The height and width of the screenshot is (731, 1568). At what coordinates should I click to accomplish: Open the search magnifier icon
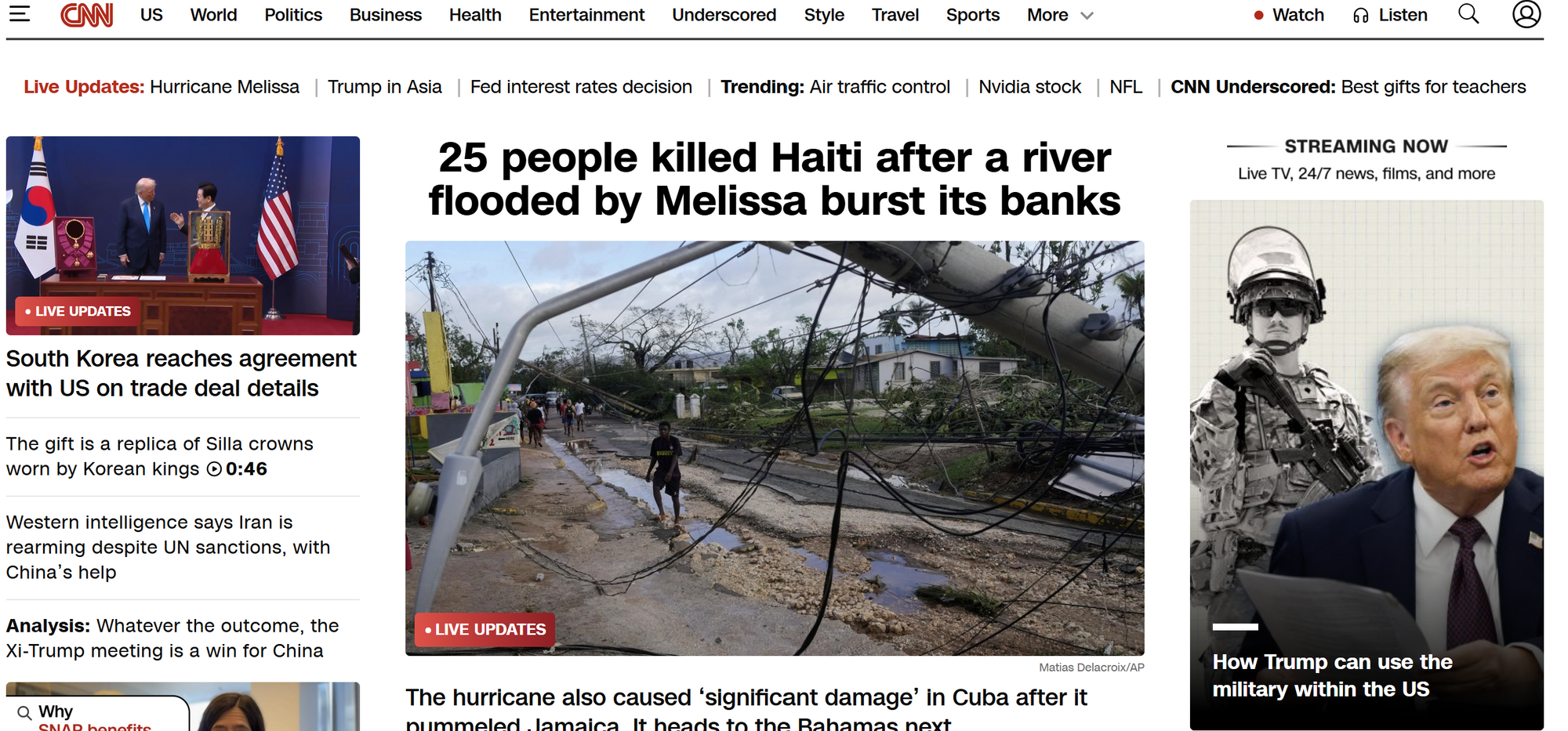coord(1468,13)
